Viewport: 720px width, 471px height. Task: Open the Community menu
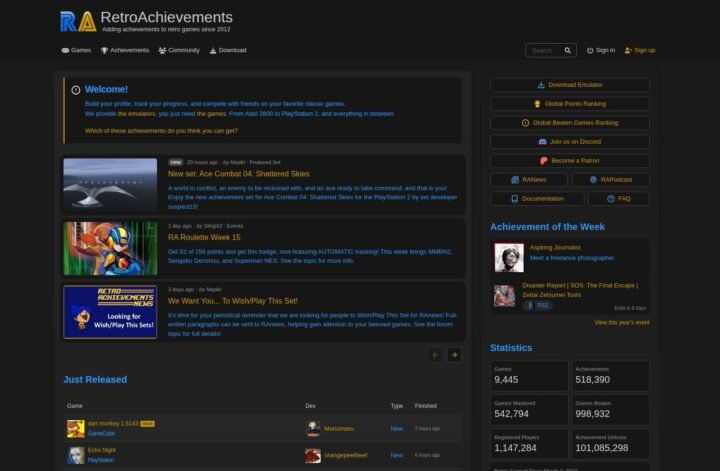[179, 50]
